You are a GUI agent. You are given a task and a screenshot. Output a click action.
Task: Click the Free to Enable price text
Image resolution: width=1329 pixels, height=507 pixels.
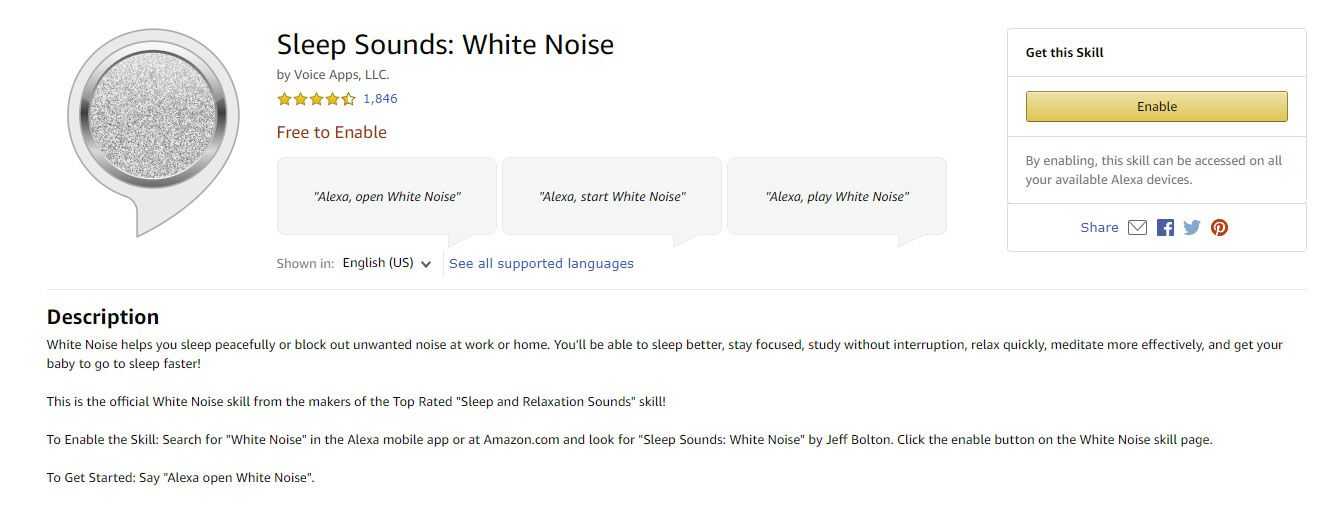331,133
